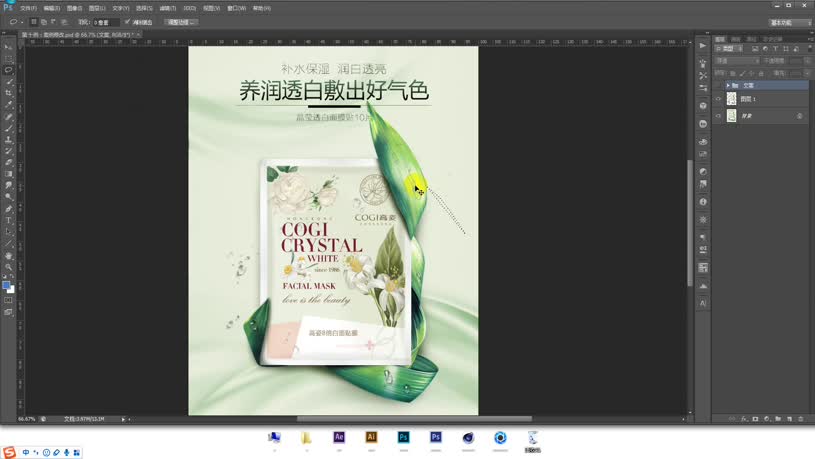Change the screen mode icon
Image resolution: width=815 pixels, height=459 pixels.
click(8, 312)
